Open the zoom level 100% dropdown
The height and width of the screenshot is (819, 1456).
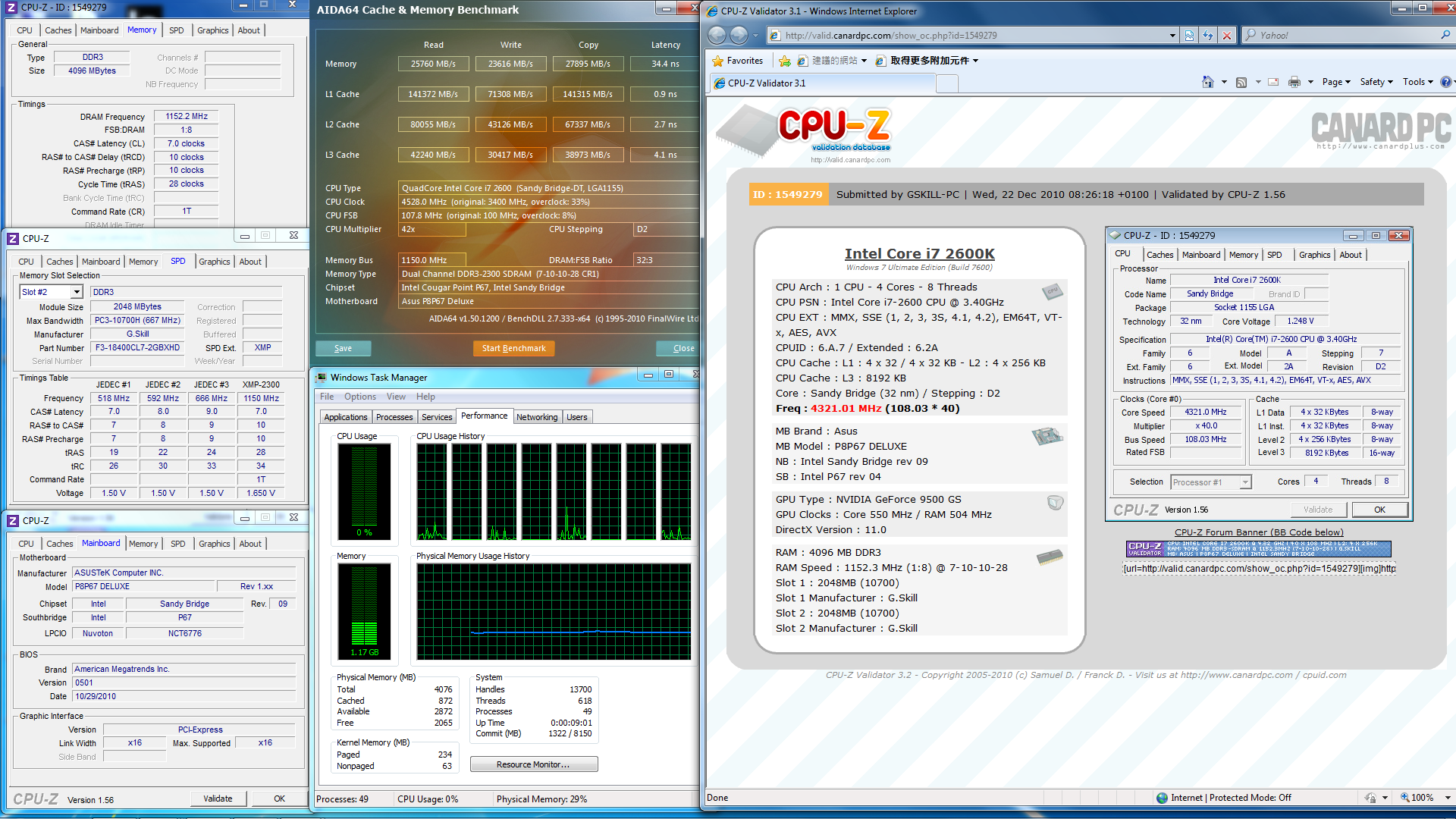(x=1448, y=798)
